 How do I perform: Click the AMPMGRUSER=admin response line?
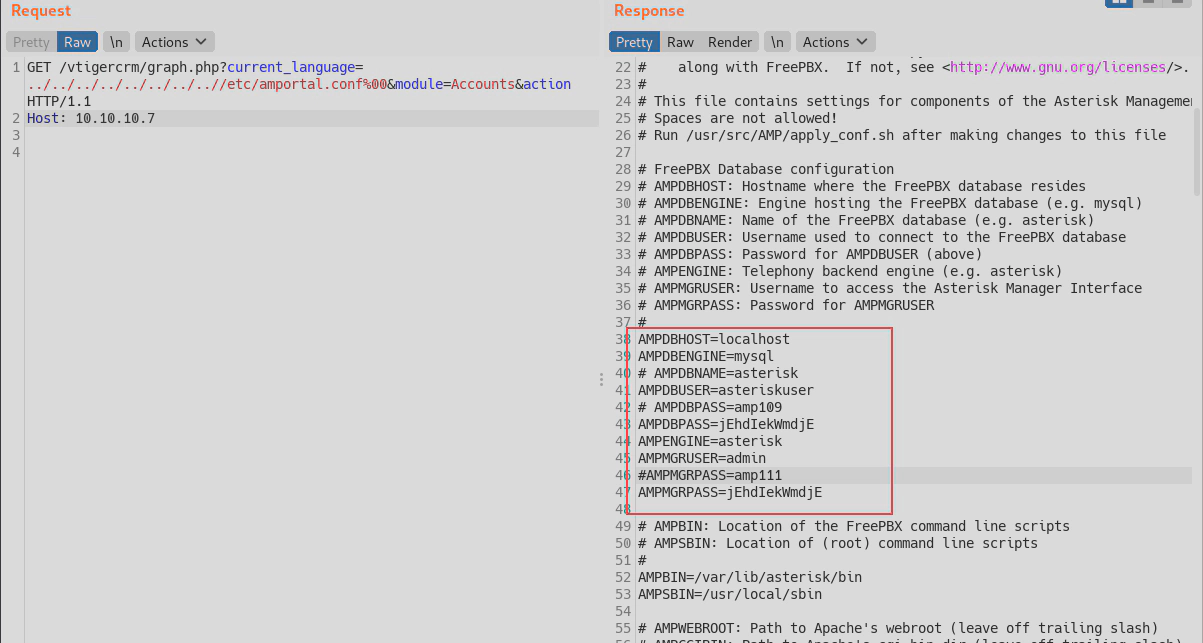pos(702,458)
